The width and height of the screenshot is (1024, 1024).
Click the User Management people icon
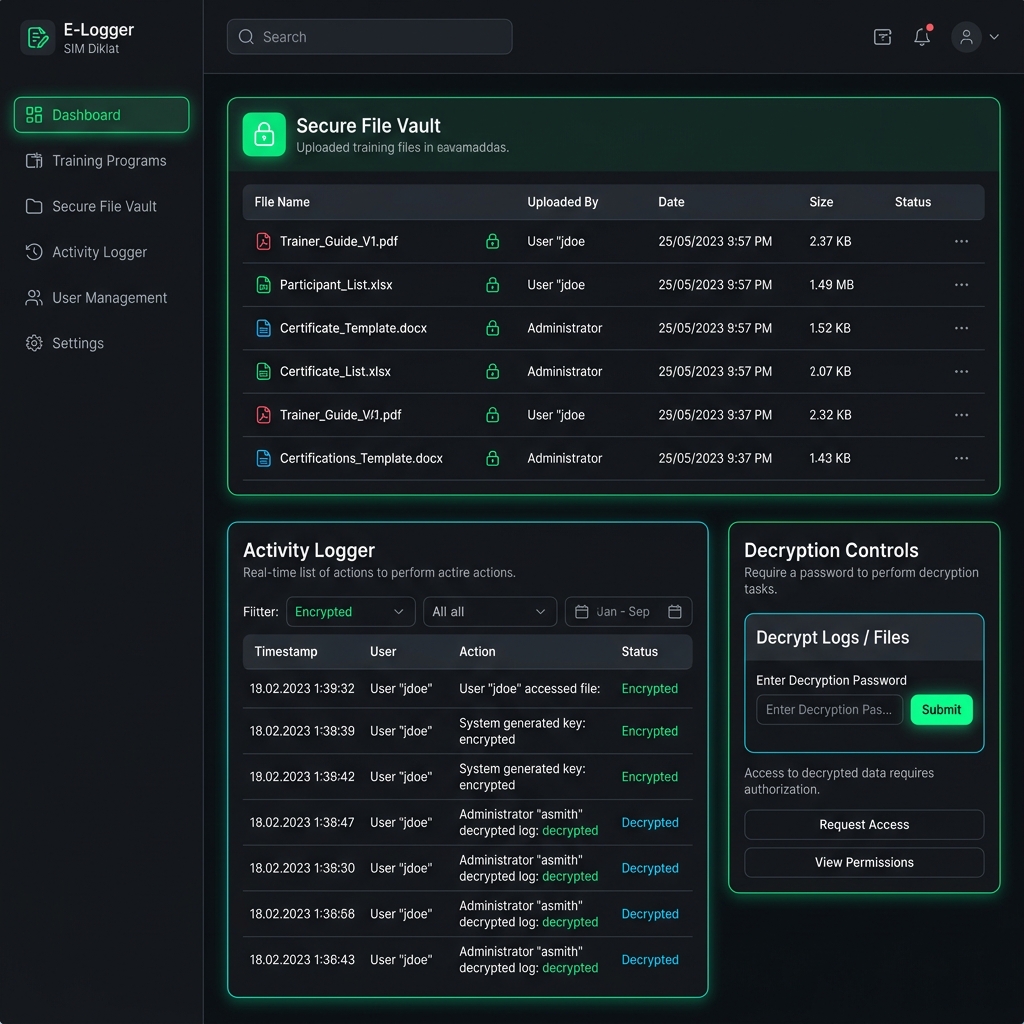pyautogui.click(x=34, y=298)
